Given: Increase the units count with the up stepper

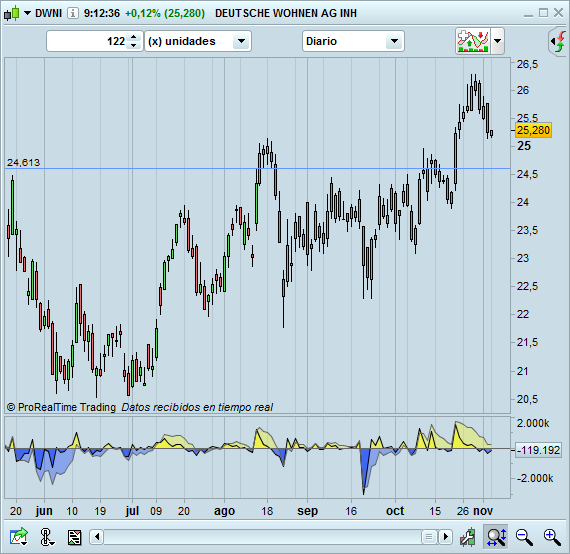Looking at the screenshot, I should coord(134,37).
